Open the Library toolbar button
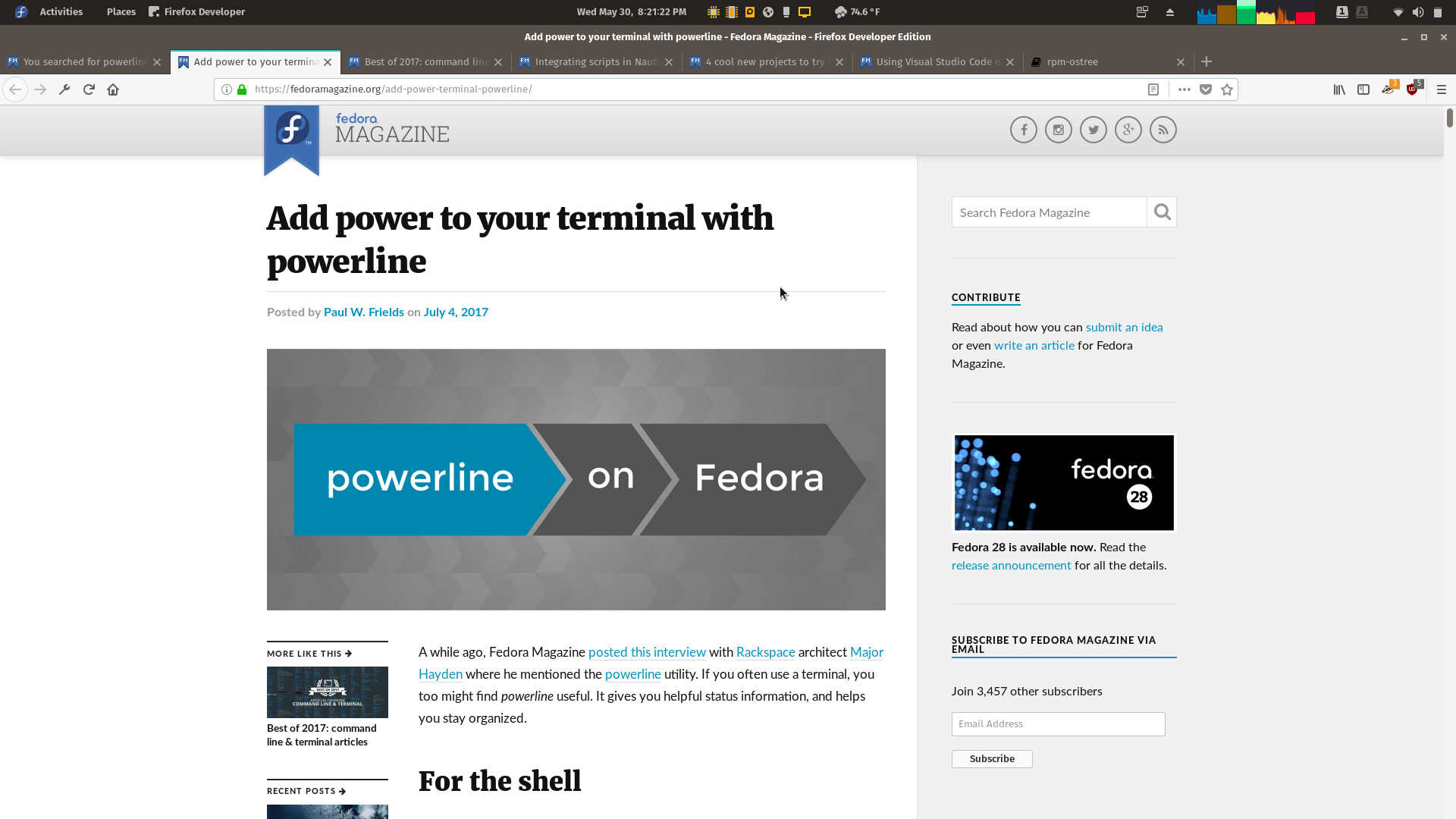Viewport: 1456px width, 819px height. click(1339, 89)
